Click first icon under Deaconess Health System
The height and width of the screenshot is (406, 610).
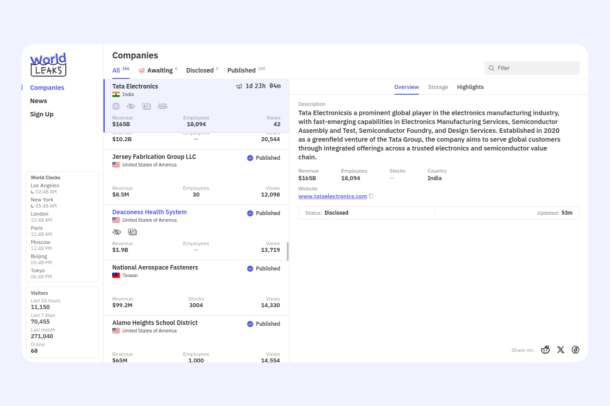click(x=117, y=232)
